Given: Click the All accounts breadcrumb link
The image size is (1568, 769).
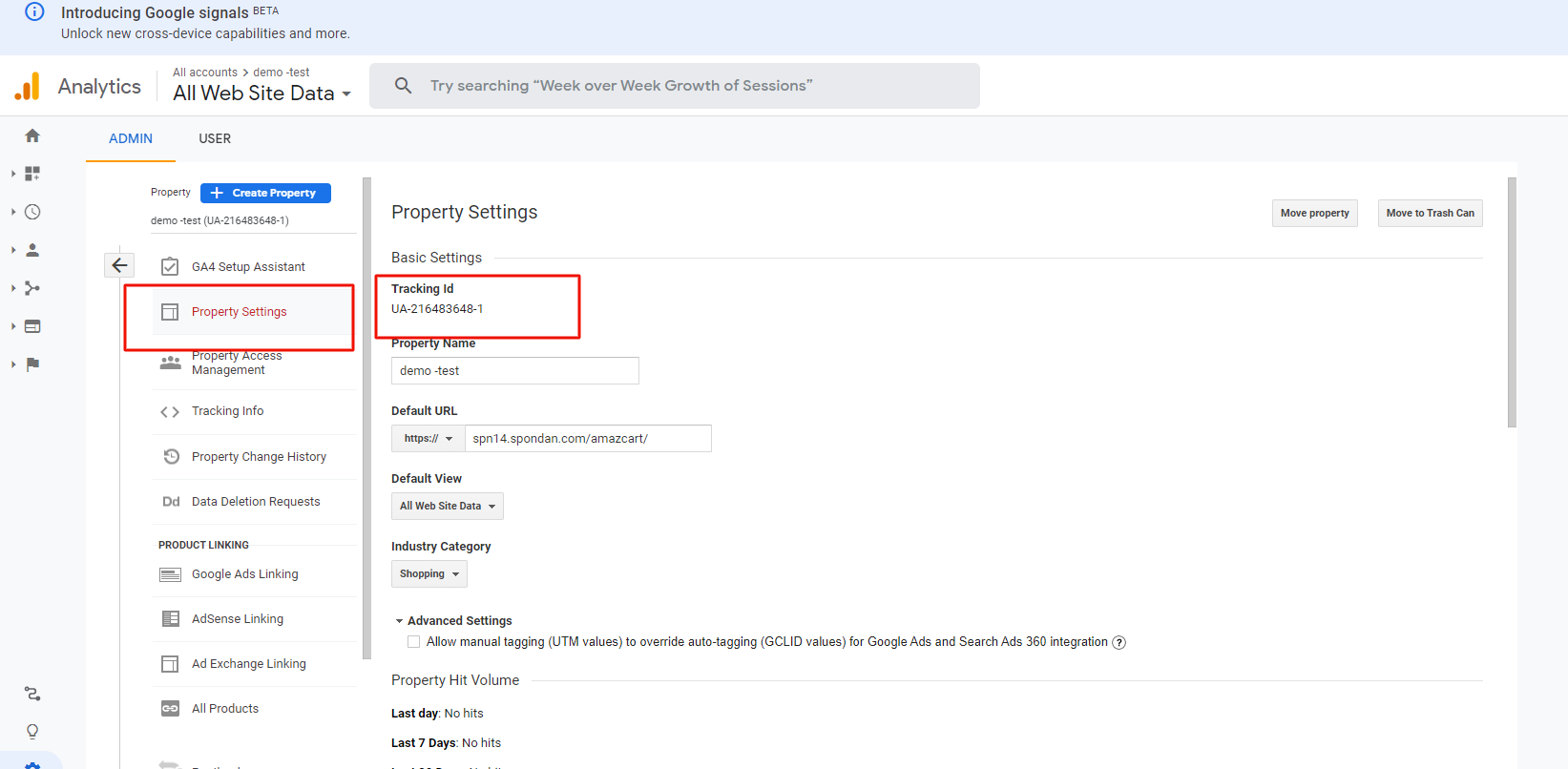Looking at the screenshot, I should pyautogui.click(x=205, y=73).
